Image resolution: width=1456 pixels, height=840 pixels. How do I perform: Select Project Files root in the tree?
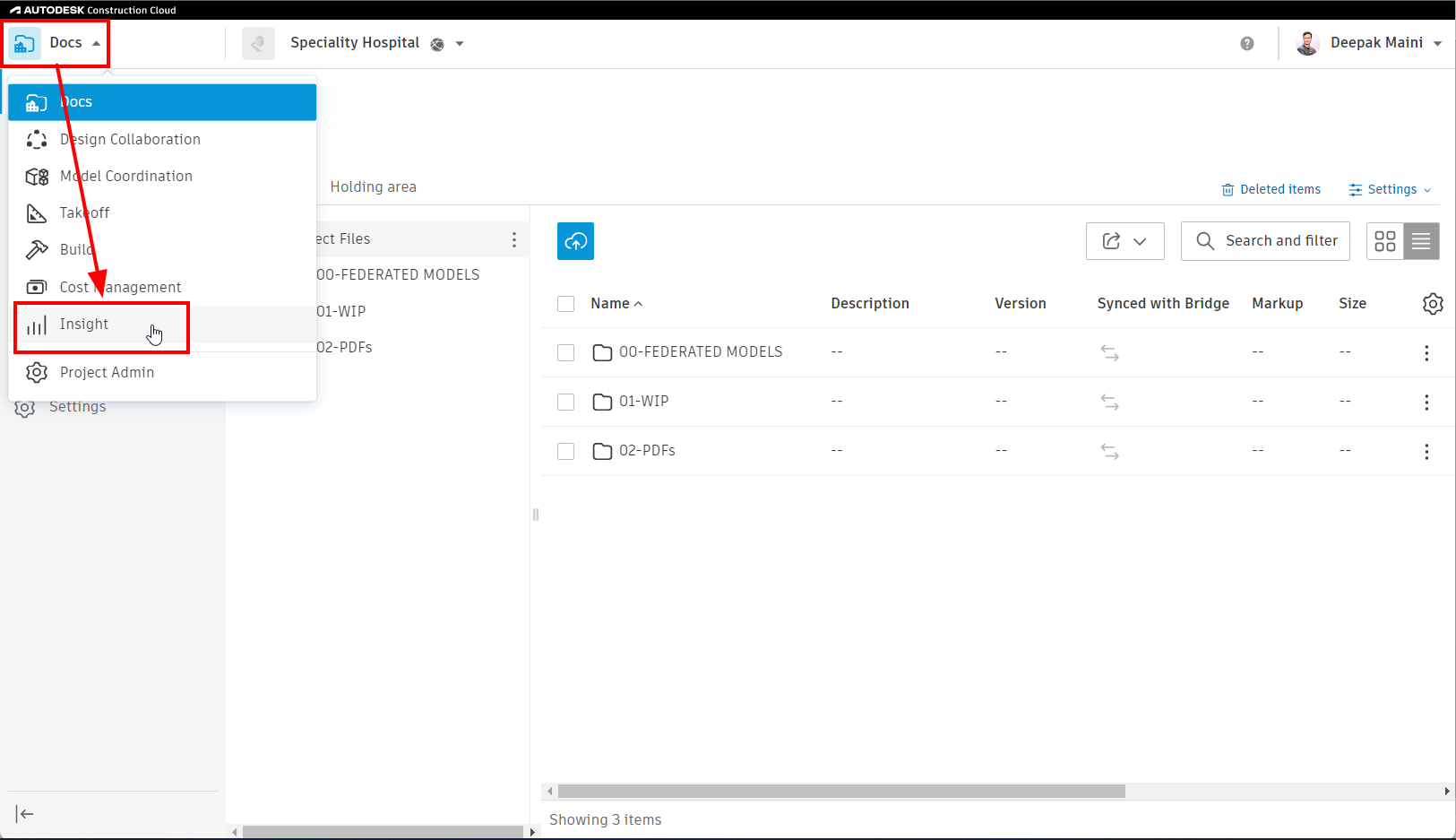(x=343, y=238)
